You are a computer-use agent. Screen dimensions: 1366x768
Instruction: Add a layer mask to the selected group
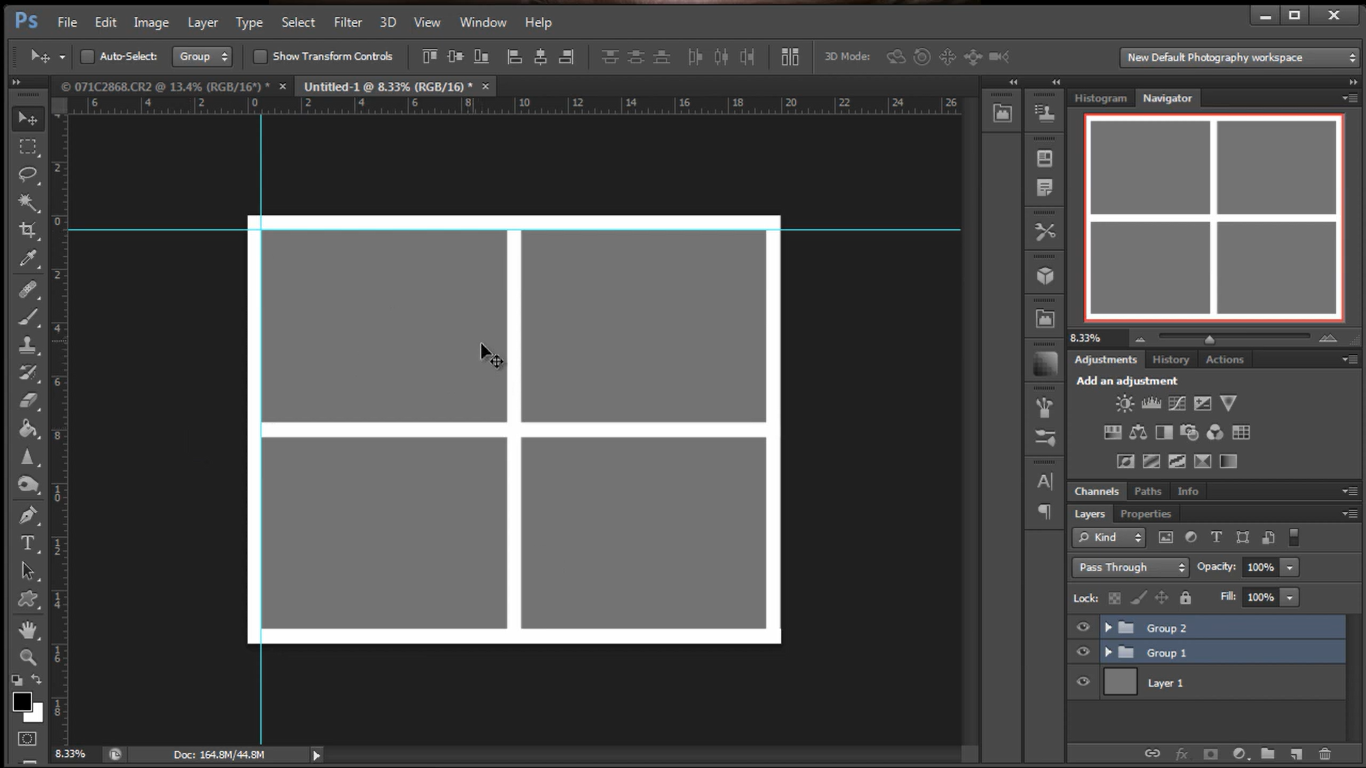pyautogui.click(x=1211, y=754)
